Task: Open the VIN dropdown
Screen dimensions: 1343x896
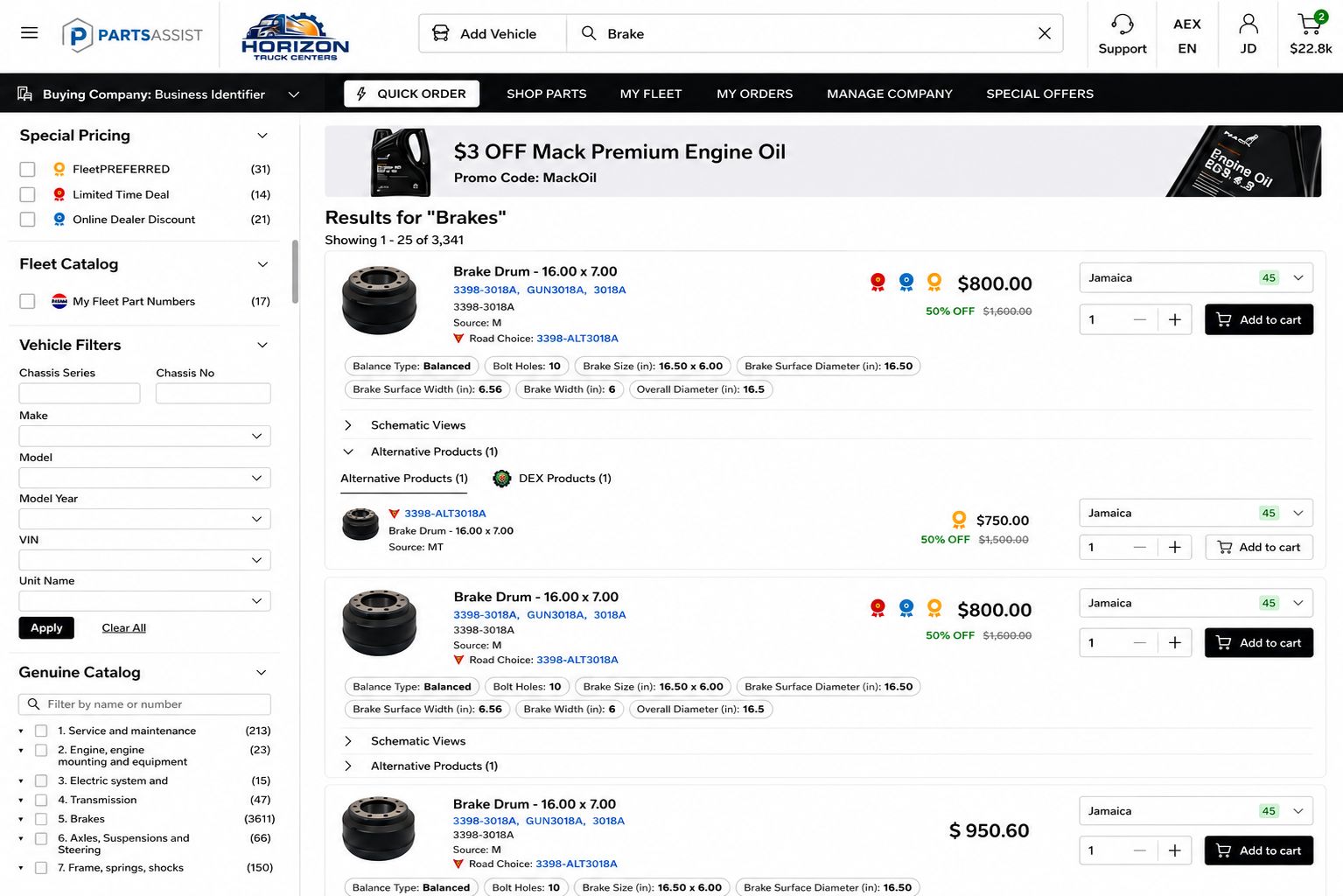Action: coord(144,560)
